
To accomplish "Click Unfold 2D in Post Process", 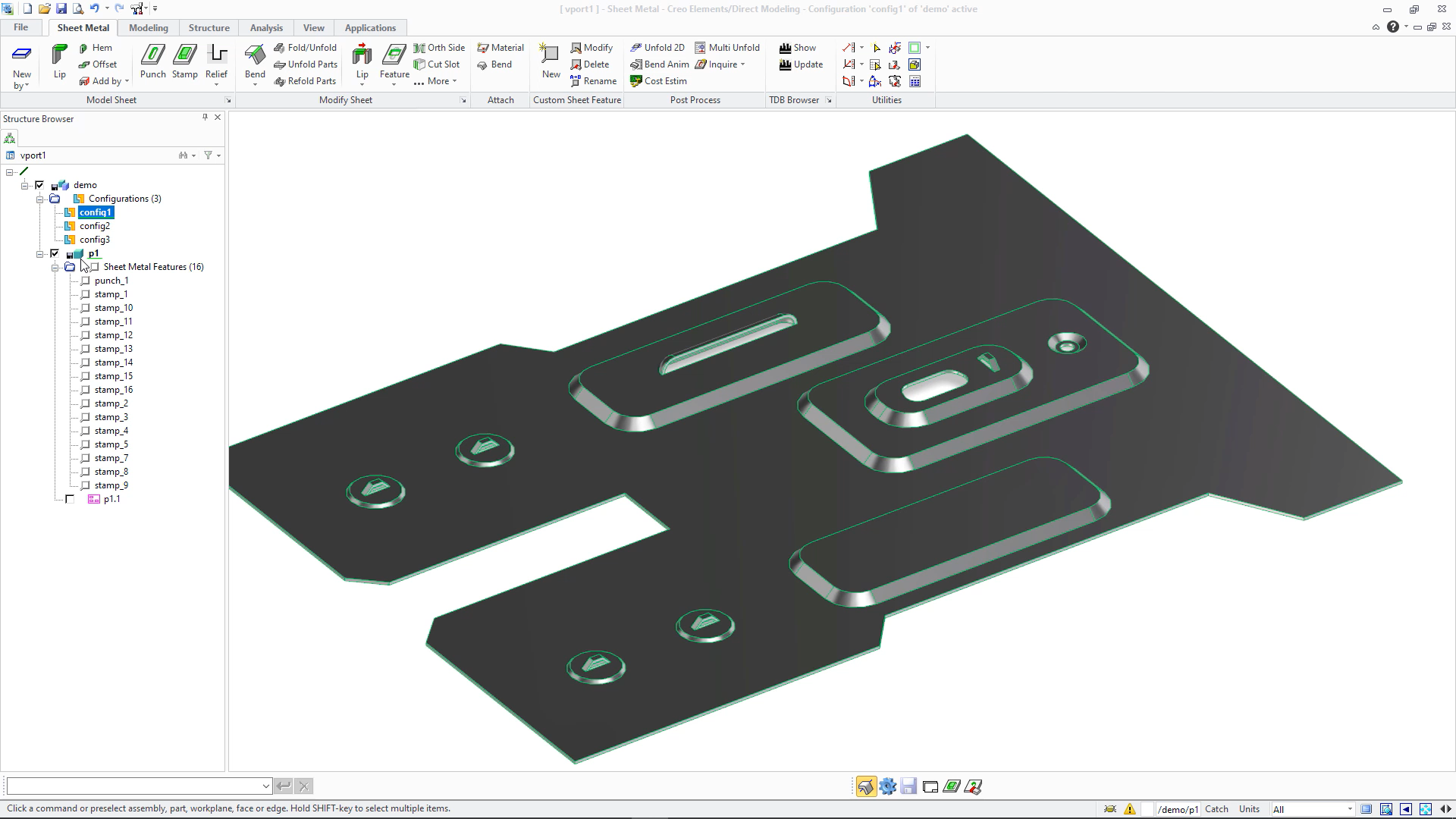I will click(657, 48).
